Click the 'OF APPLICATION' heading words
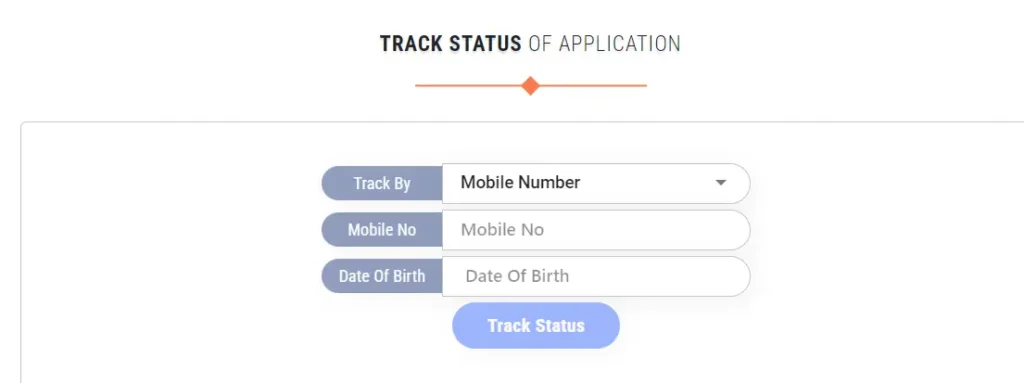 coord(604,44)
